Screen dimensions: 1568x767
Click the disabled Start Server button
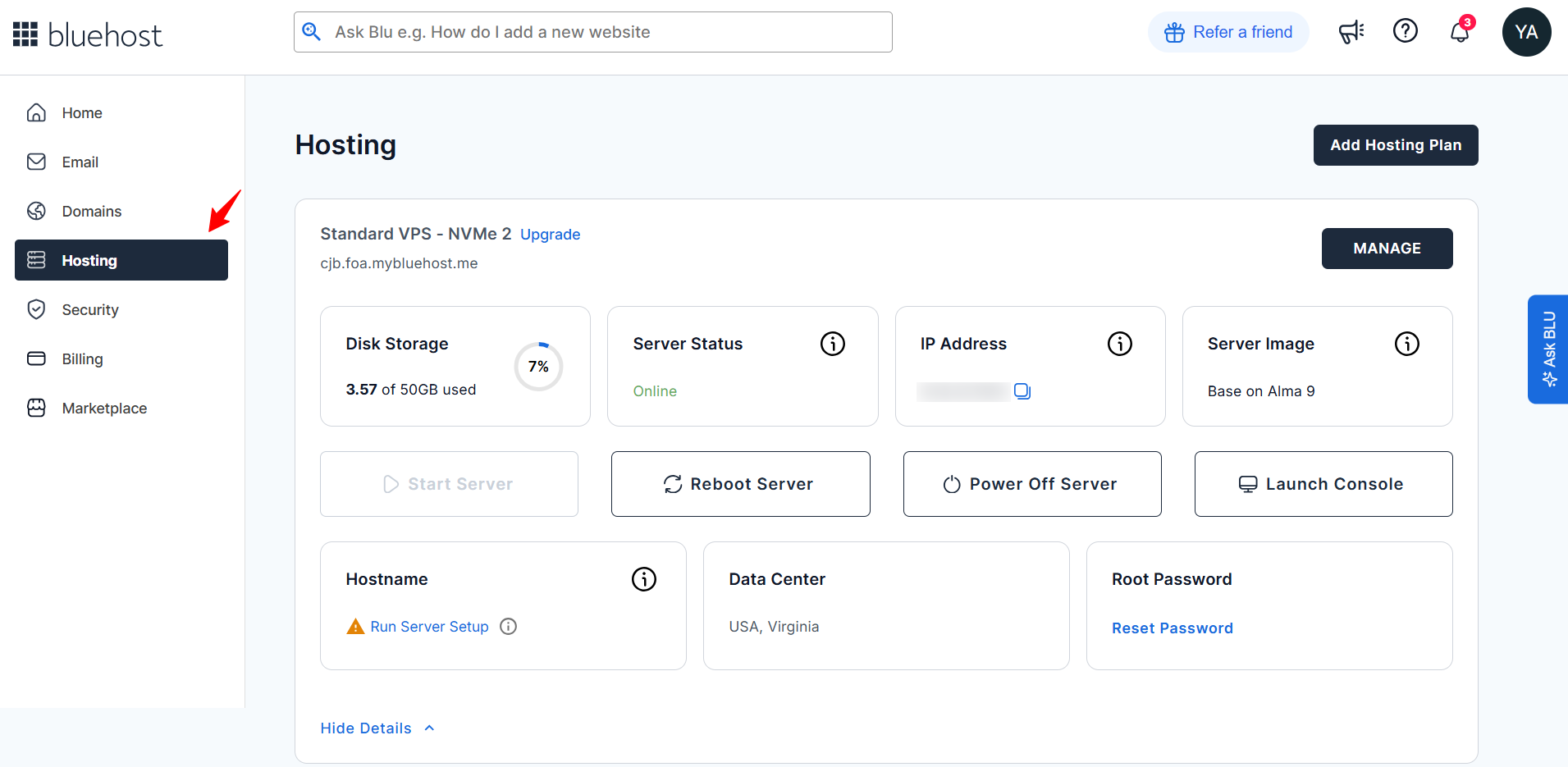[x=449, y=484]
